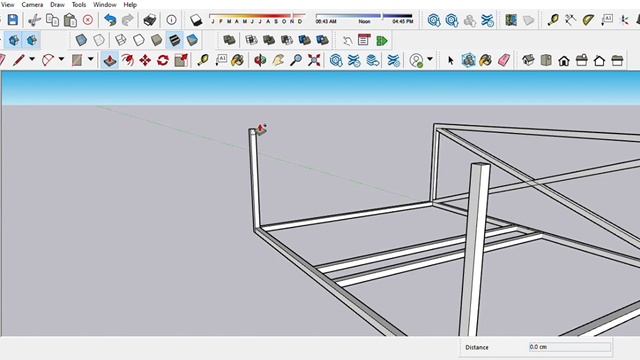
Task: Click the Outer Shell solid tool
Action: 229,40
